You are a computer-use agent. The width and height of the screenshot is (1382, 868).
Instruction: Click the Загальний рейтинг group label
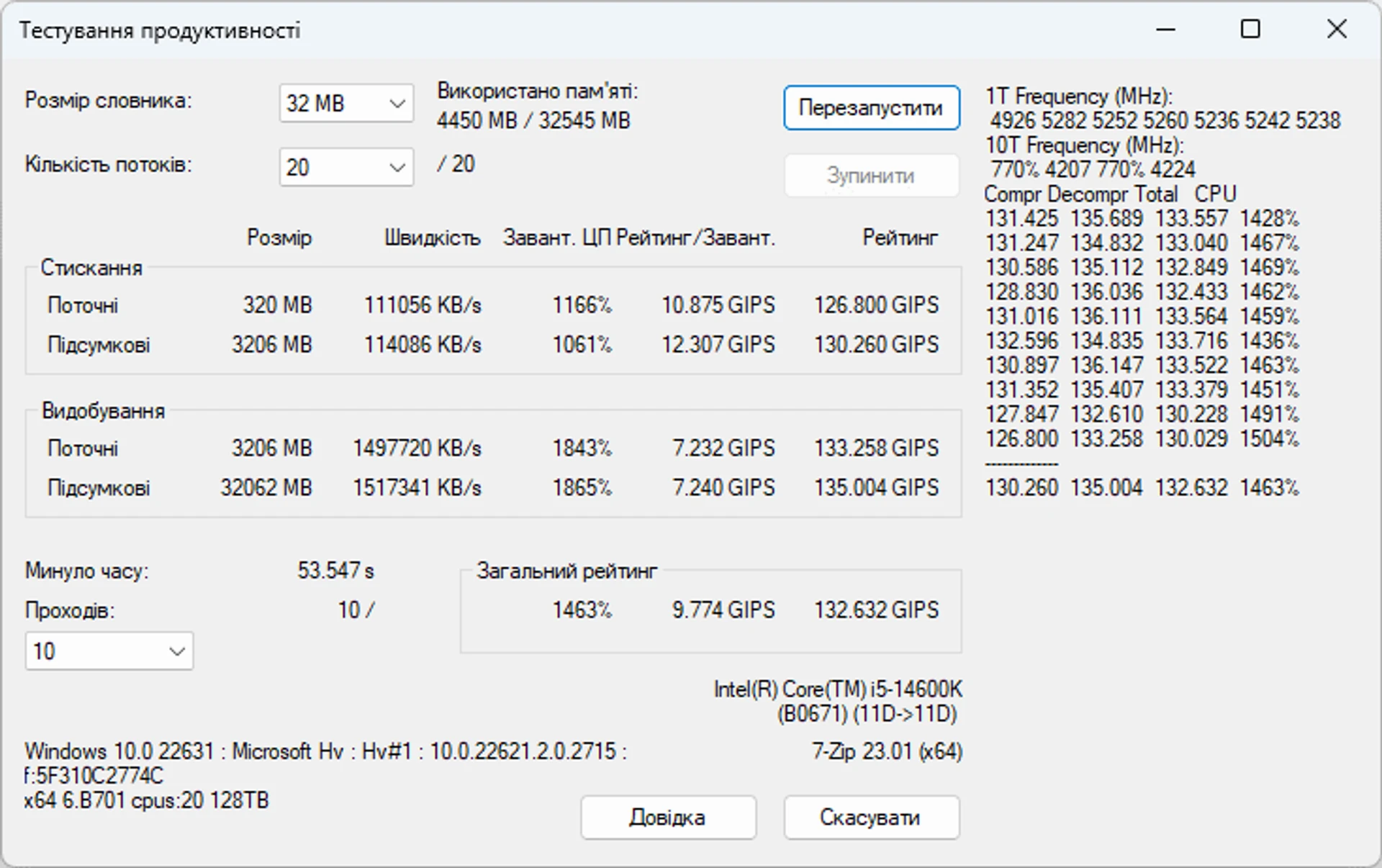tap(567, 571)
